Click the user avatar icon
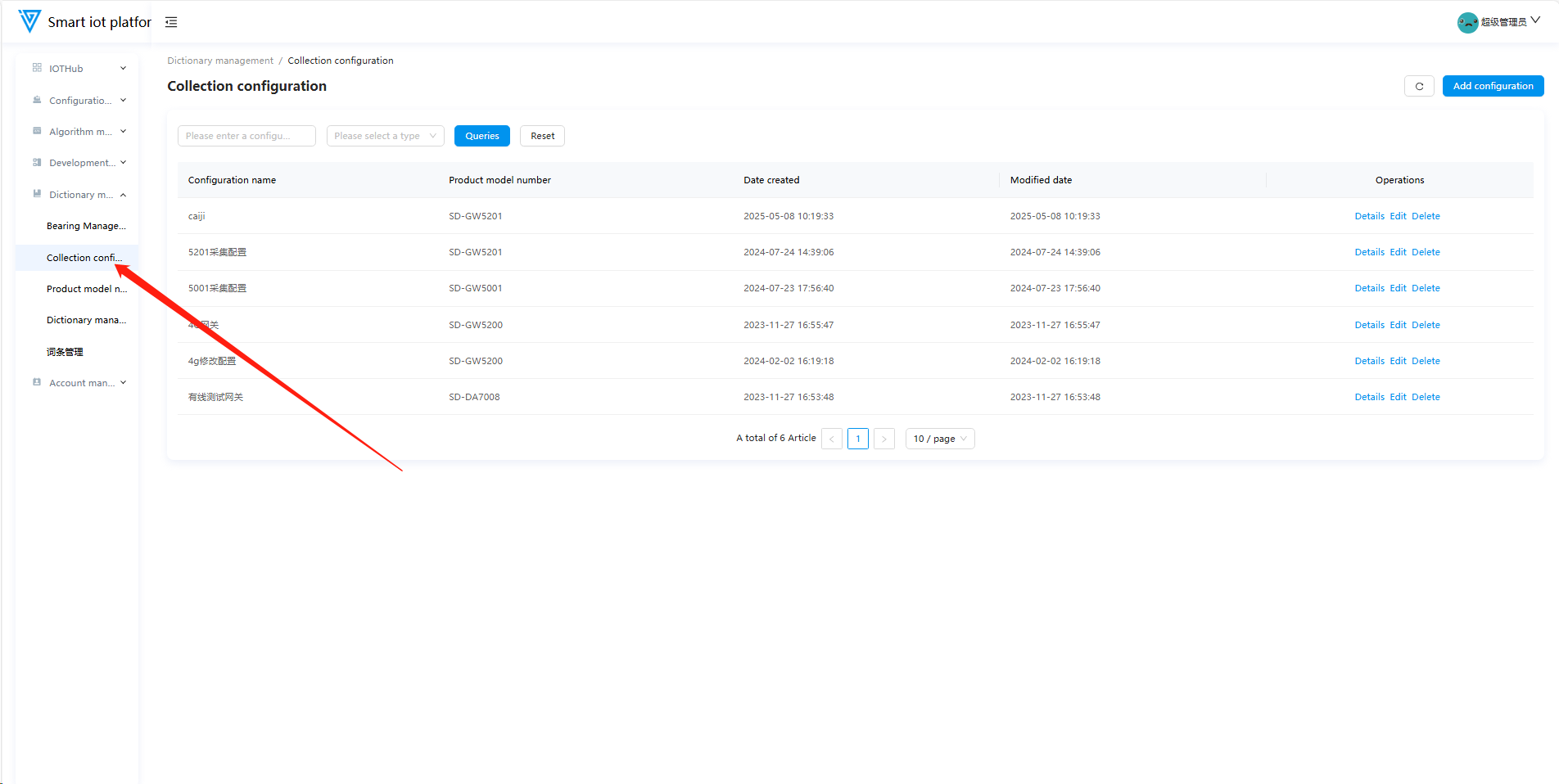 coord(1467,22)
